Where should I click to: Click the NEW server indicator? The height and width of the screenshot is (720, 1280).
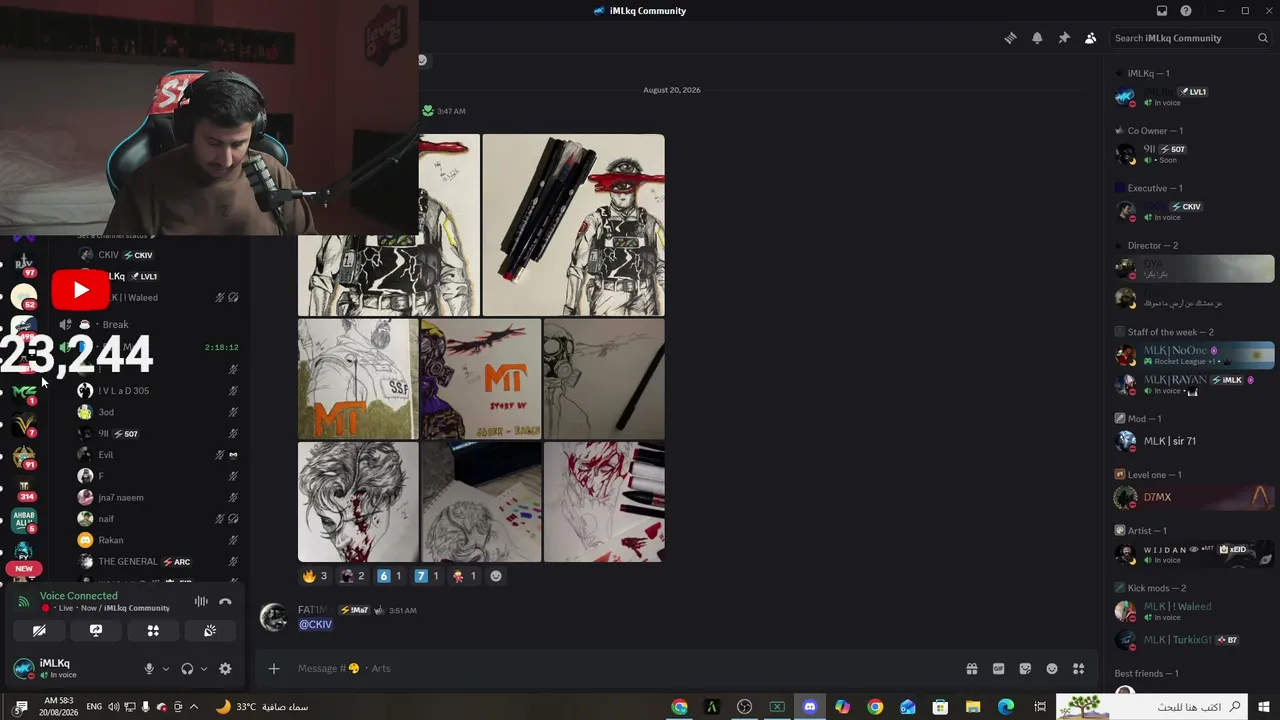[x=24, y=569]
